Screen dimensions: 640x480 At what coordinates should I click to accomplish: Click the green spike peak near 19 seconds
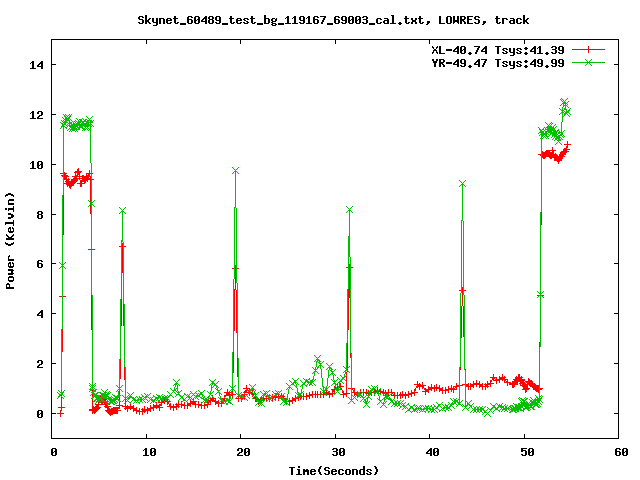(236, 171)
